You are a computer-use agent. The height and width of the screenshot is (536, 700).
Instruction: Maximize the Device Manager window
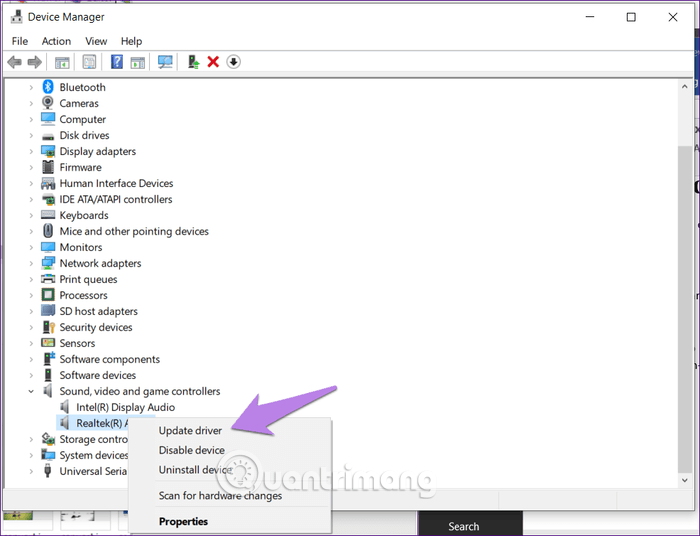[x=631, y=17]
